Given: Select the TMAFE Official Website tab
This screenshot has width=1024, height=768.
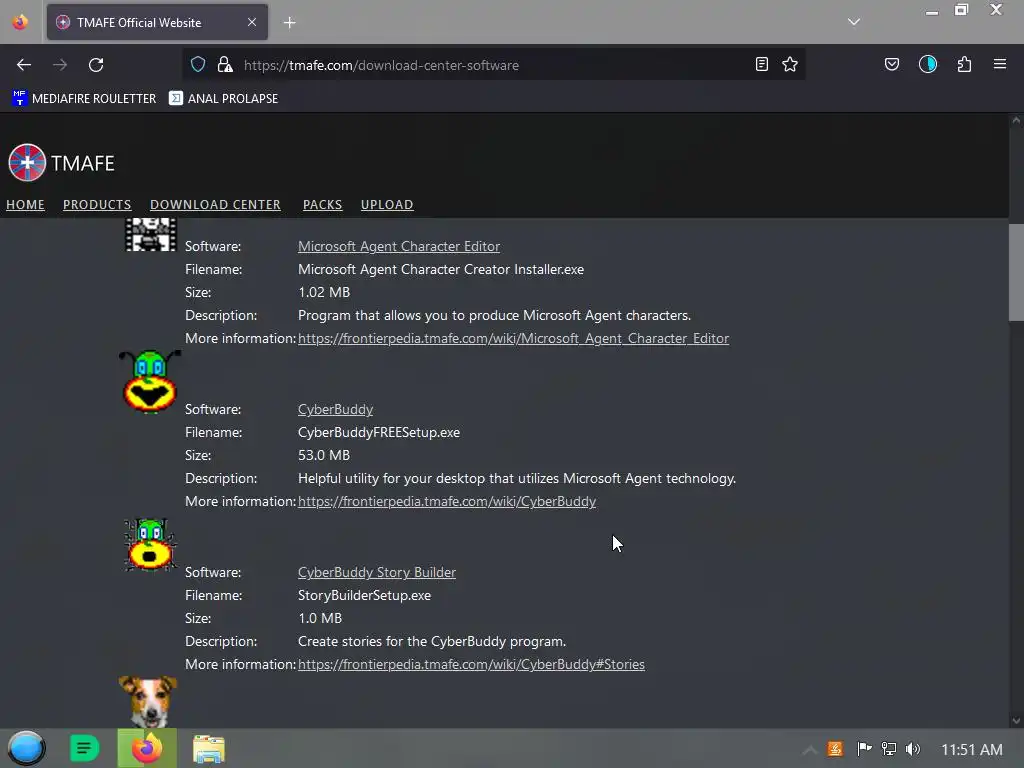Looking at the screenshot, I should [x=157, y=22].
